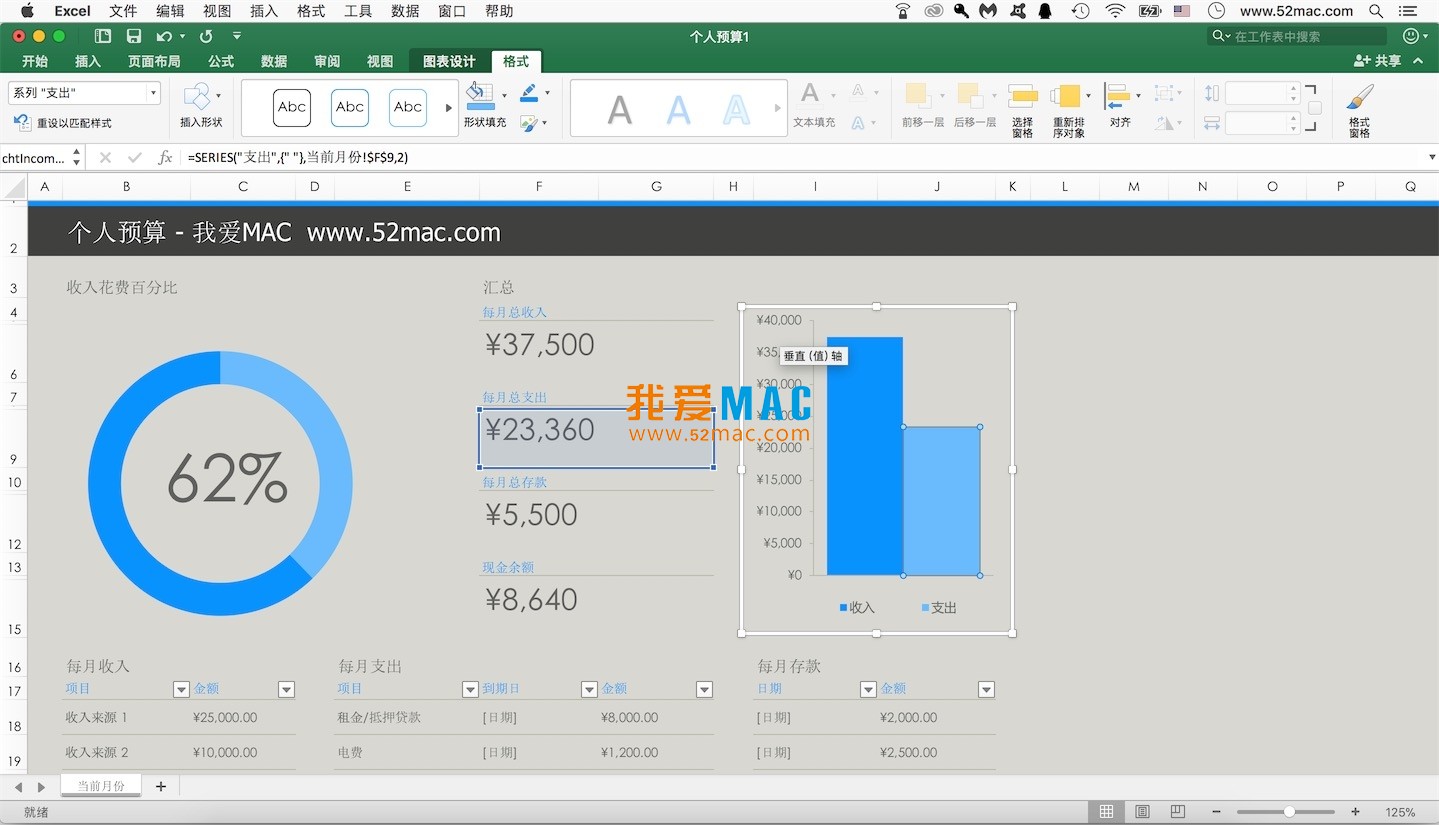The height and width of the screenshot is (825, 1439).
Task: Zoom out with the minus button
Action: coord(1216,812)
